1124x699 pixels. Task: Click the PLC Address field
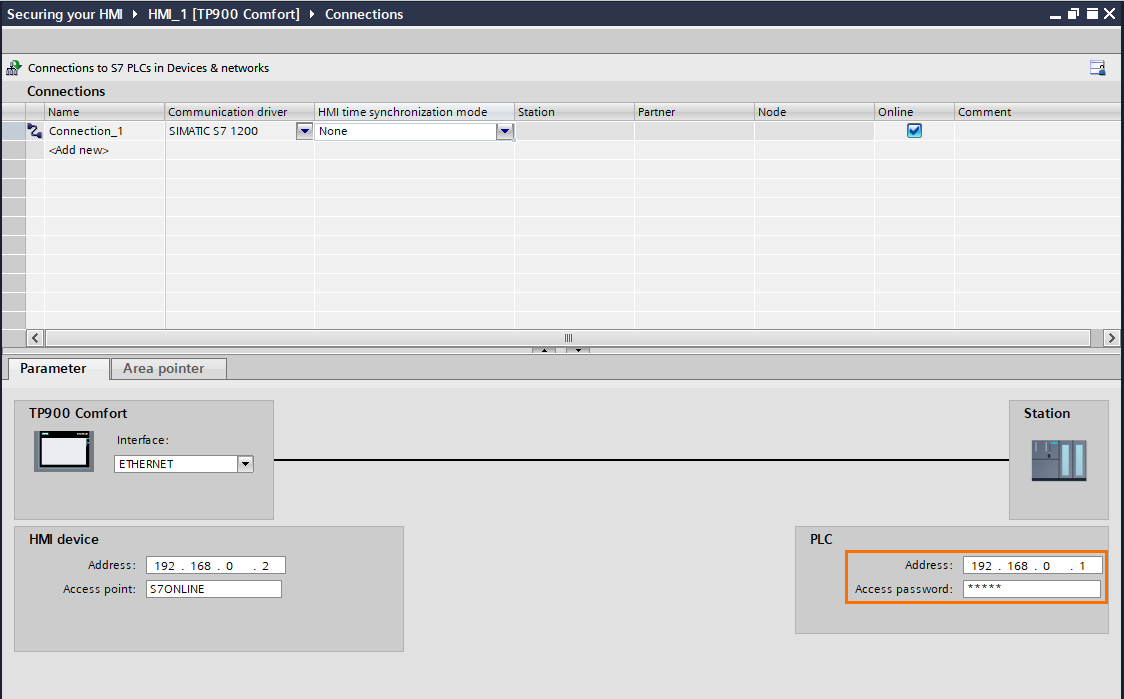(1032, 564)
